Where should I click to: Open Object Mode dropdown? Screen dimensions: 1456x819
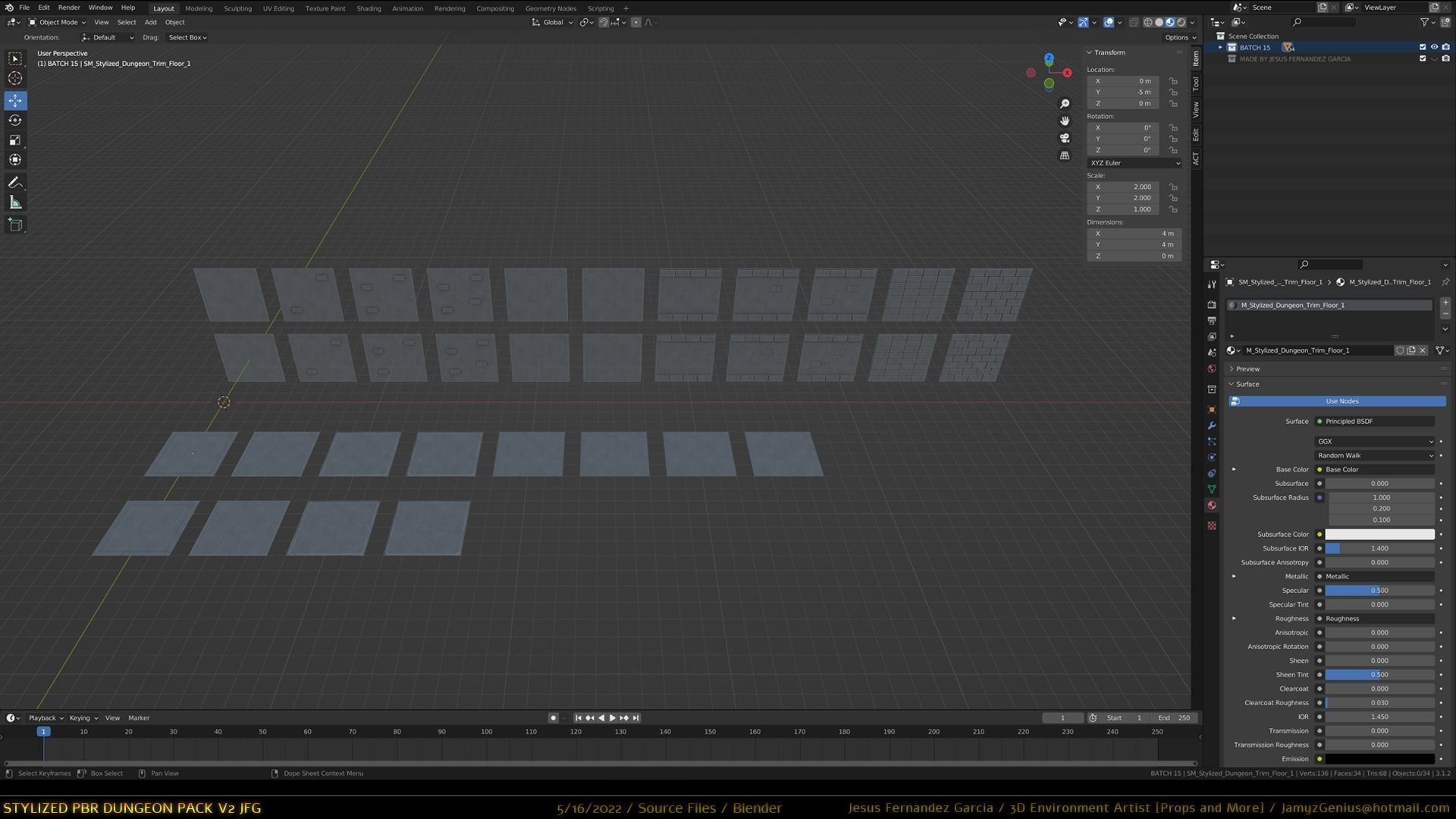(57, 22)
